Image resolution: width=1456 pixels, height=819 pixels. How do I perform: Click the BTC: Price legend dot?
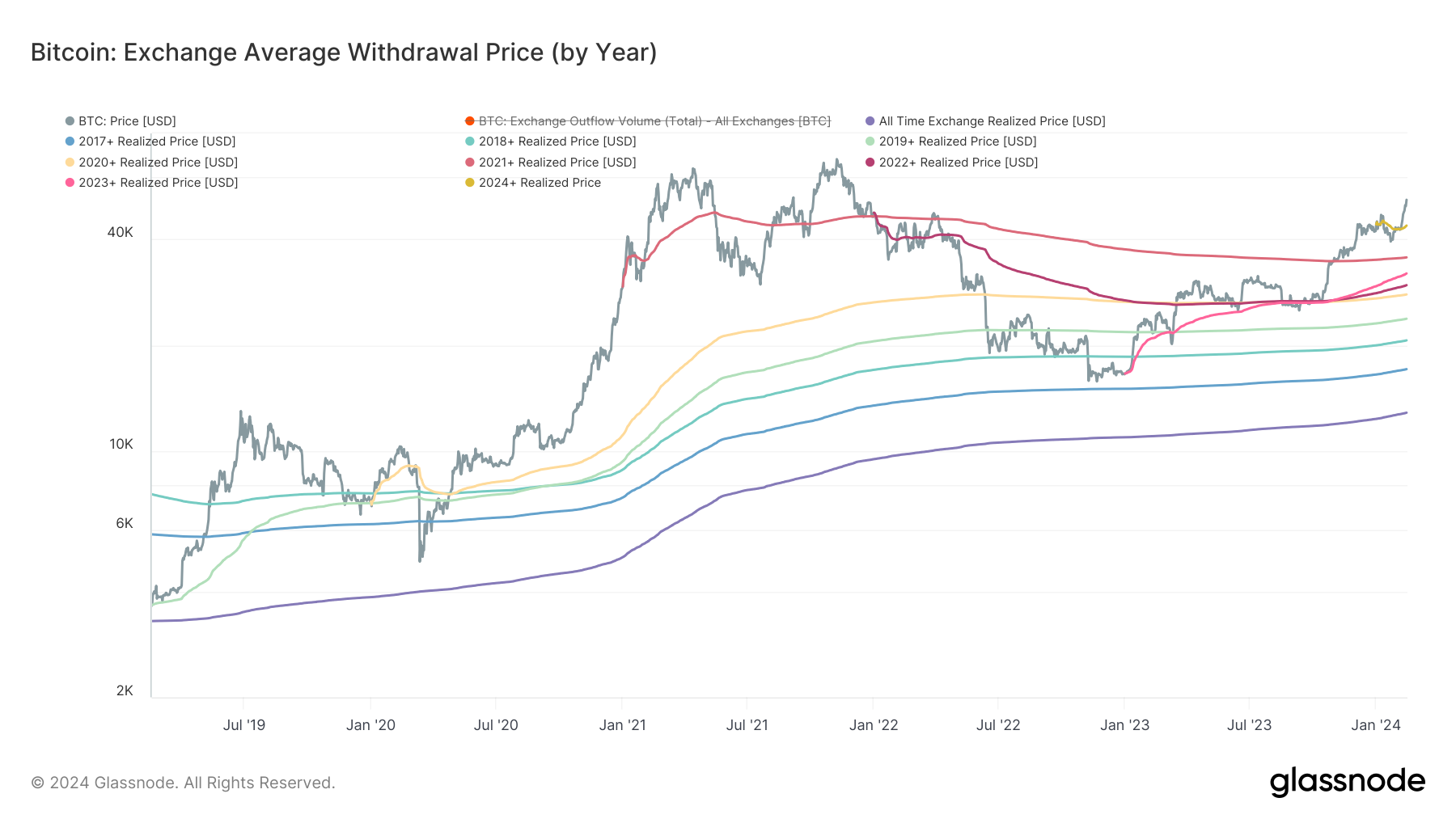click(x=70, y=121)
